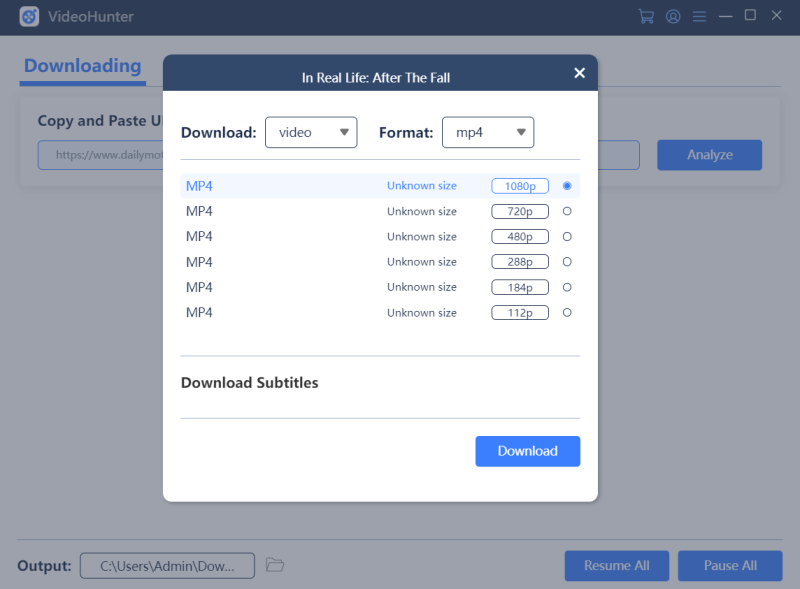
Task: Click the VideoHunter app logo icon
Action: (x=29, y=16)
